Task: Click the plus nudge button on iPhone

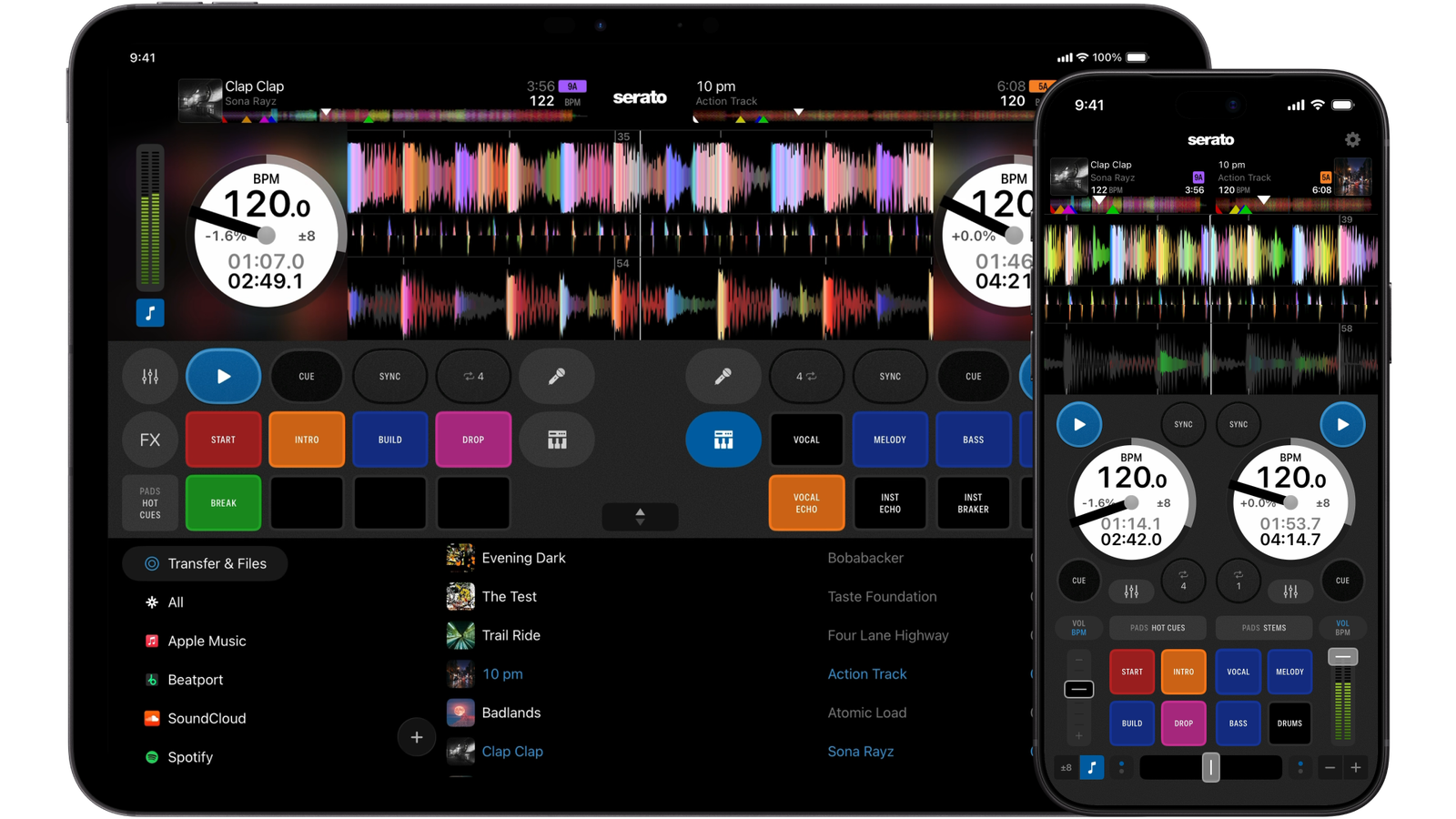Action: point(1355,768)
